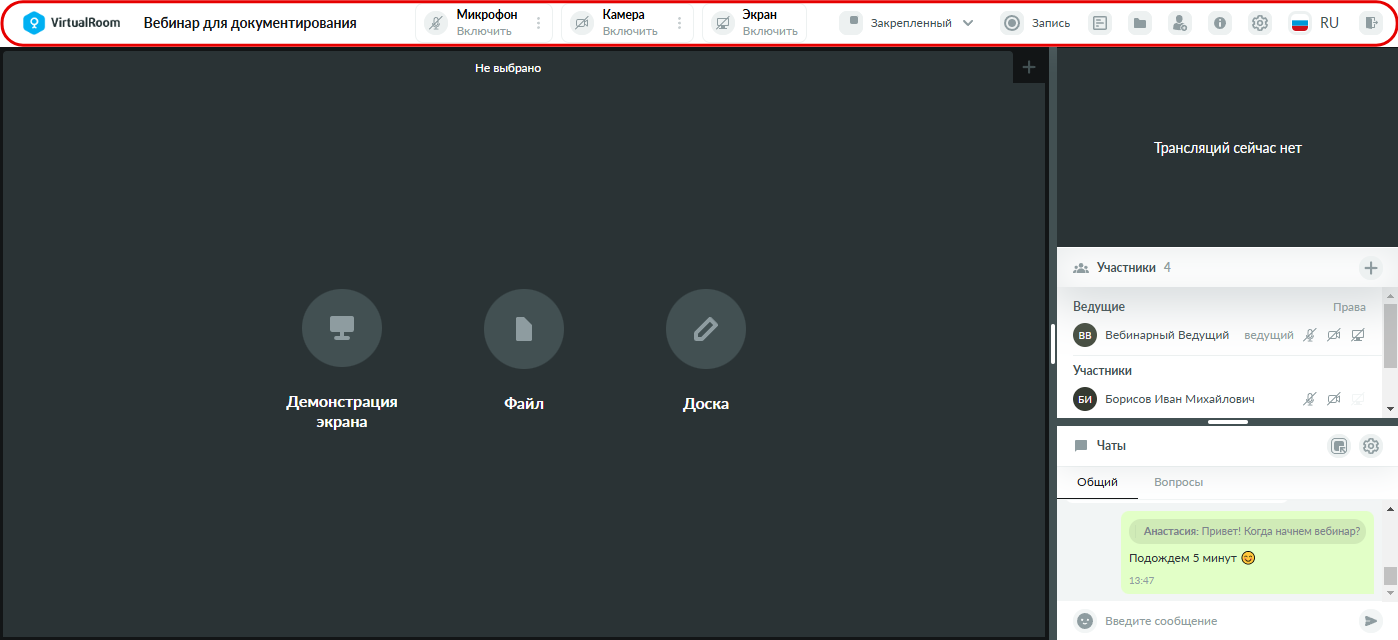Toggle camera for Вебинарный Ведущий
The image size is (1398, 640).
[x=1334, y=336]
